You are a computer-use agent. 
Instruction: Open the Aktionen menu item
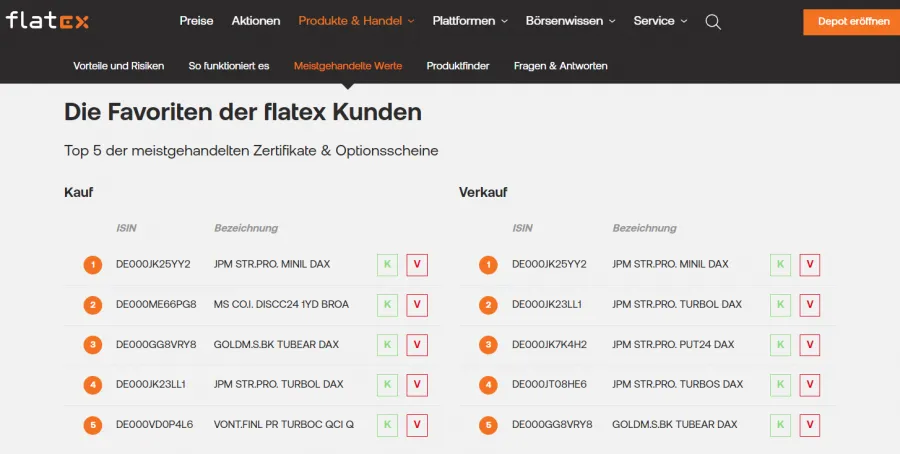(256, 21)
